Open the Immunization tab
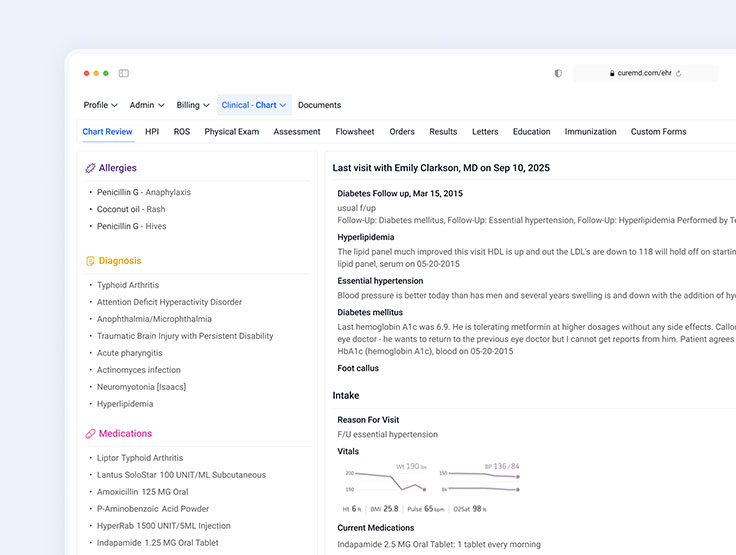The height and width of the screenshot is (555, 736). [590, 132]
